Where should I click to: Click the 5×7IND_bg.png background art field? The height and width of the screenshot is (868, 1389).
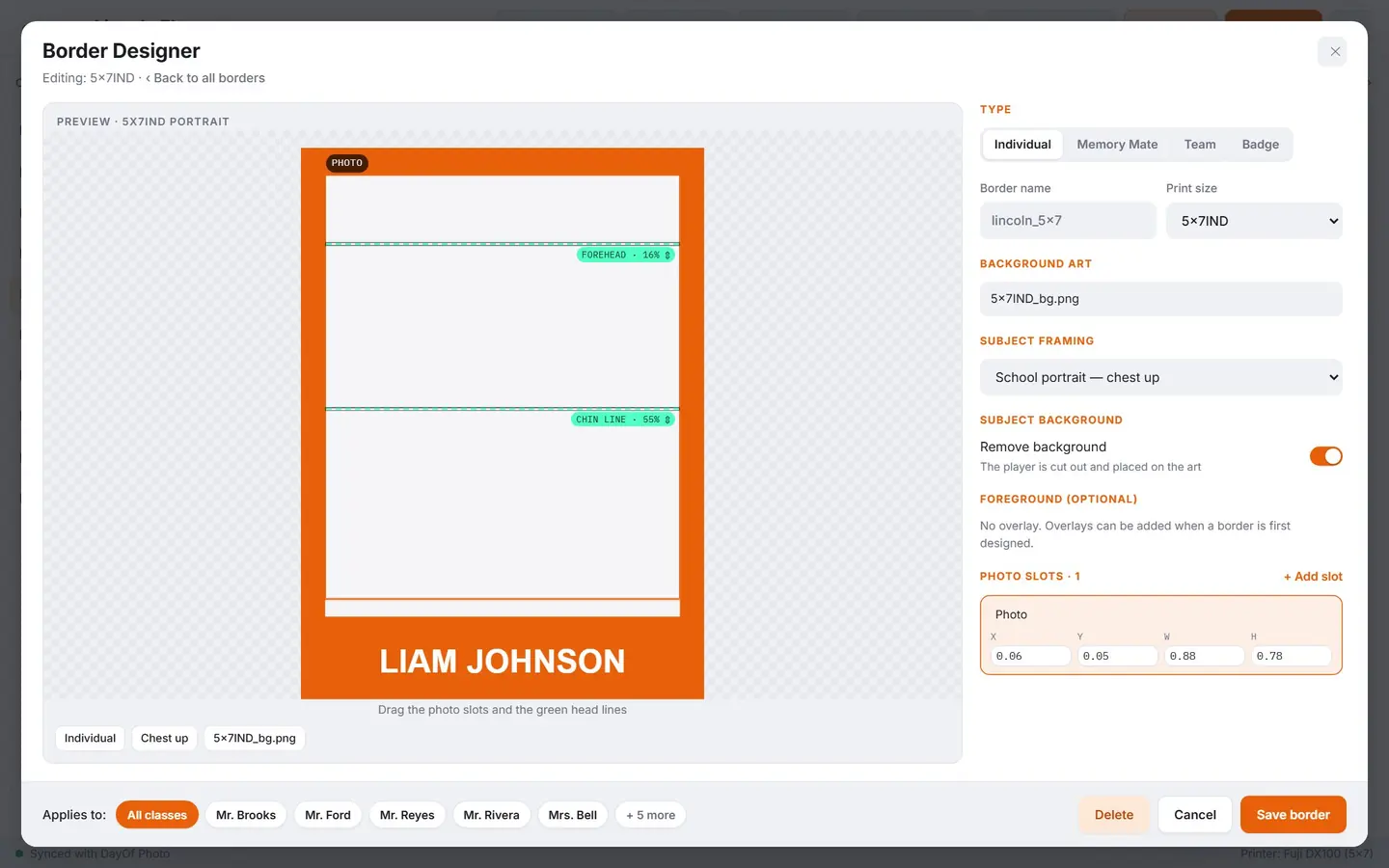(x=1160, y=299)
